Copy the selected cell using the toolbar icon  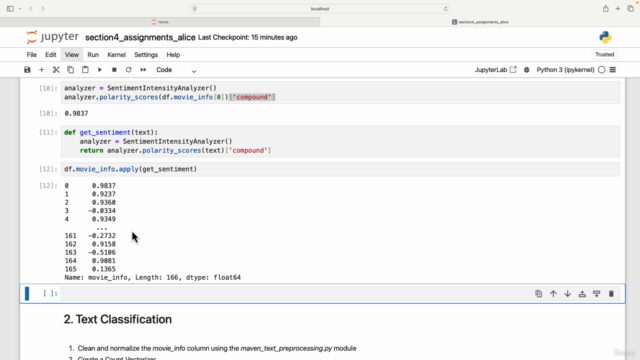point(71,70)
